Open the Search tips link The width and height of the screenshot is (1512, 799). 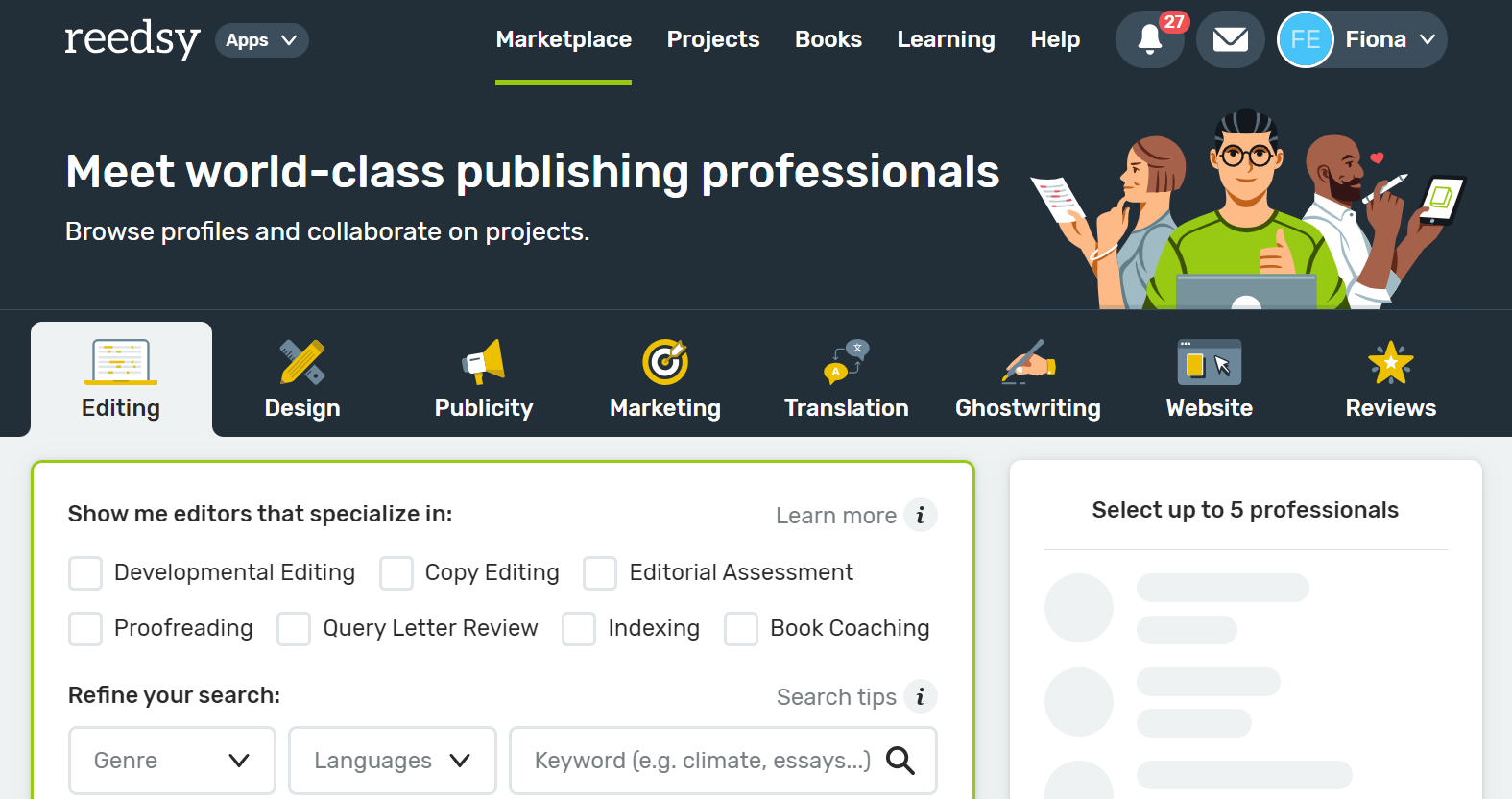click(x=835, y=697)
